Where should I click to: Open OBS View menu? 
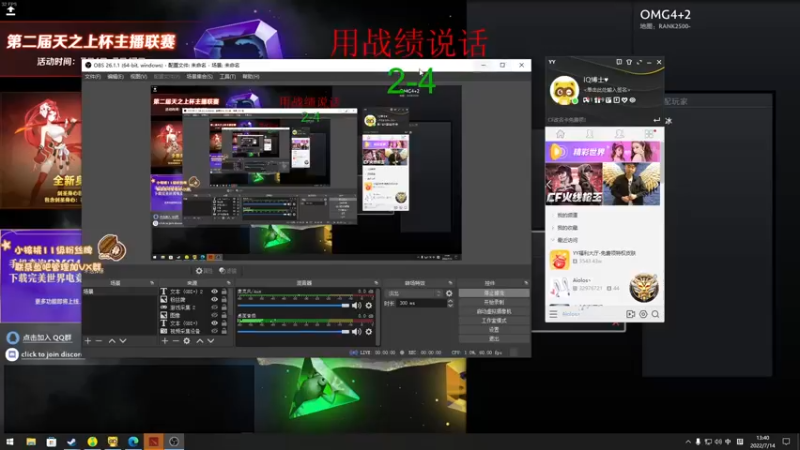coord(138,77)
